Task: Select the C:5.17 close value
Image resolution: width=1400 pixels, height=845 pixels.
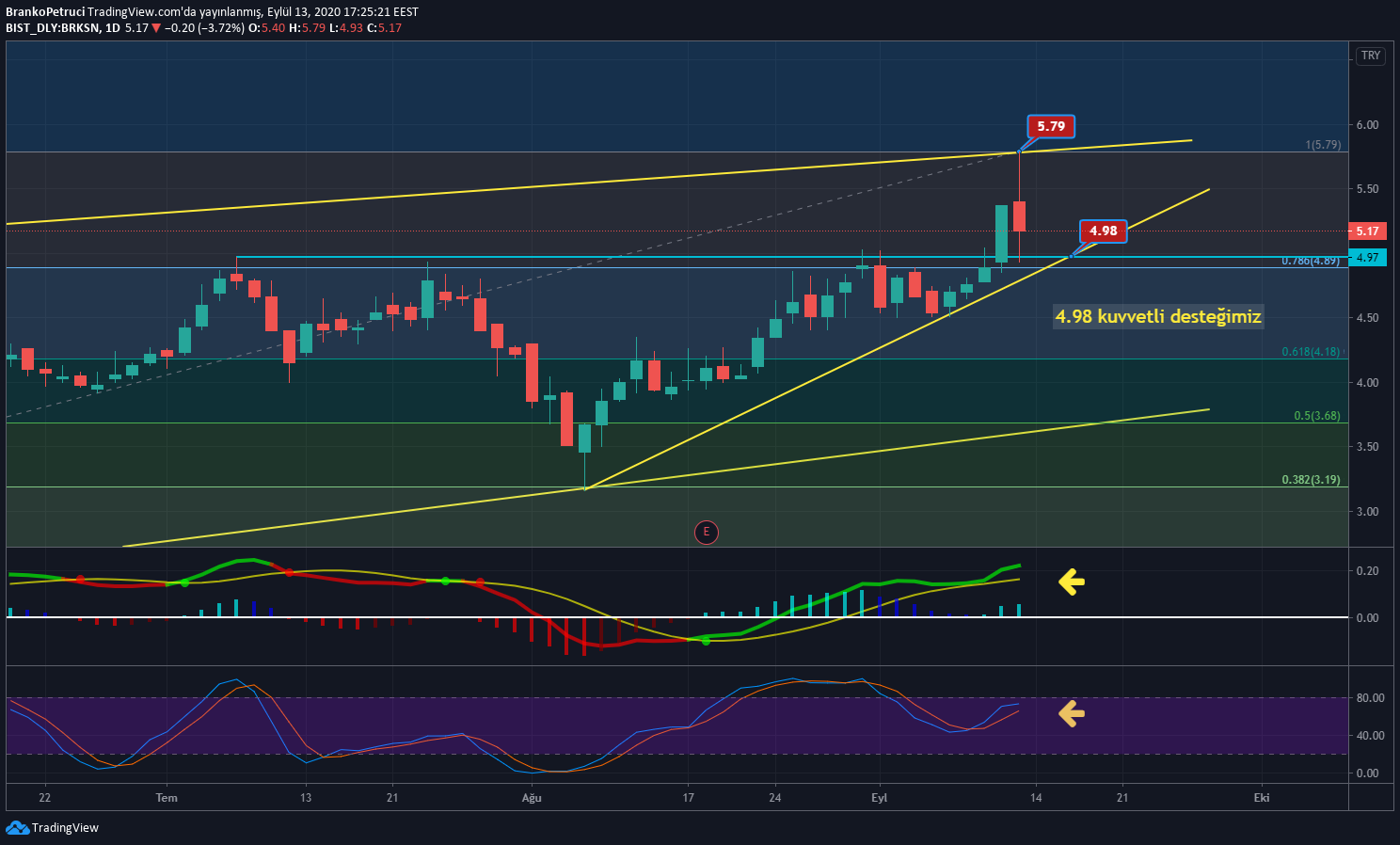Action: point(384,28)
